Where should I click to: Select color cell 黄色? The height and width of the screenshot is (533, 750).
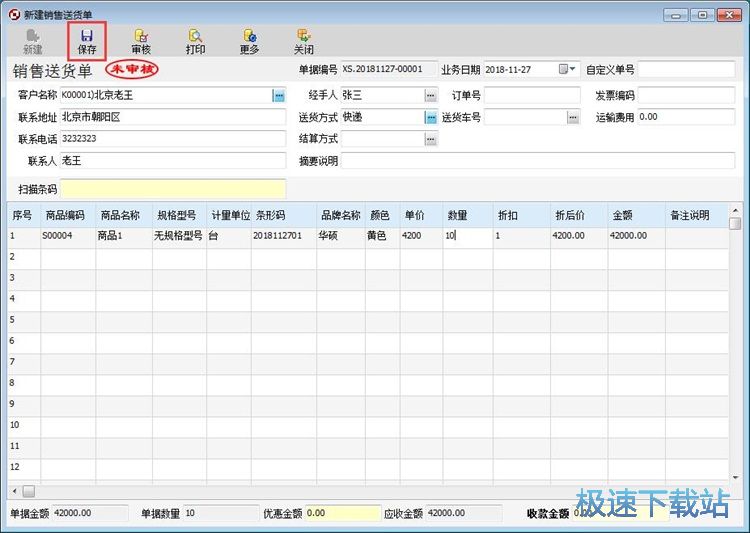(x=383, y=236)
